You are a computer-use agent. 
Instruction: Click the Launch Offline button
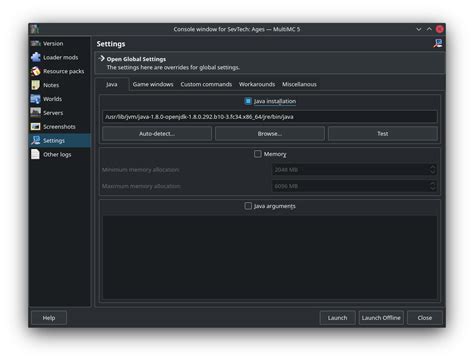click(381, 318)
